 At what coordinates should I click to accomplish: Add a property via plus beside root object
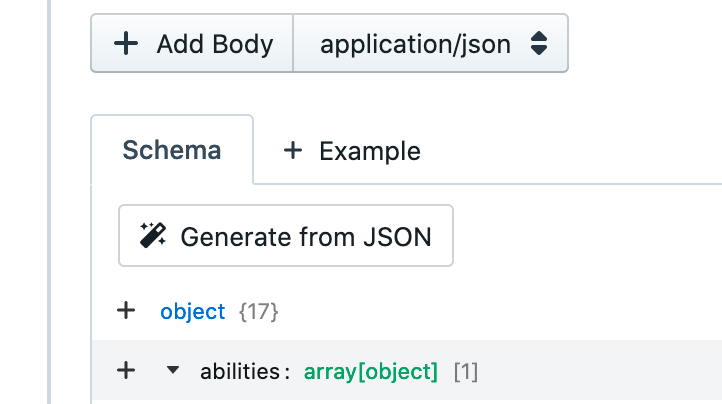[x=126, y=311]
